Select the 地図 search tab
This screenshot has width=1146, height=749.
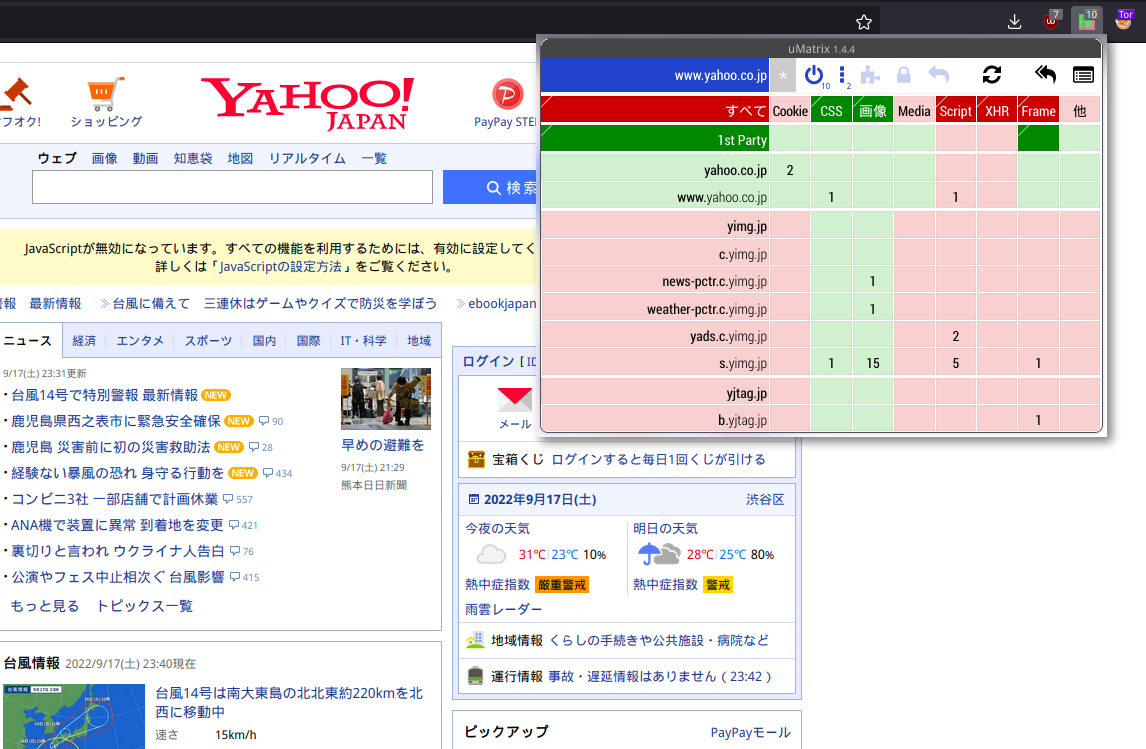[x=240, y=158]
